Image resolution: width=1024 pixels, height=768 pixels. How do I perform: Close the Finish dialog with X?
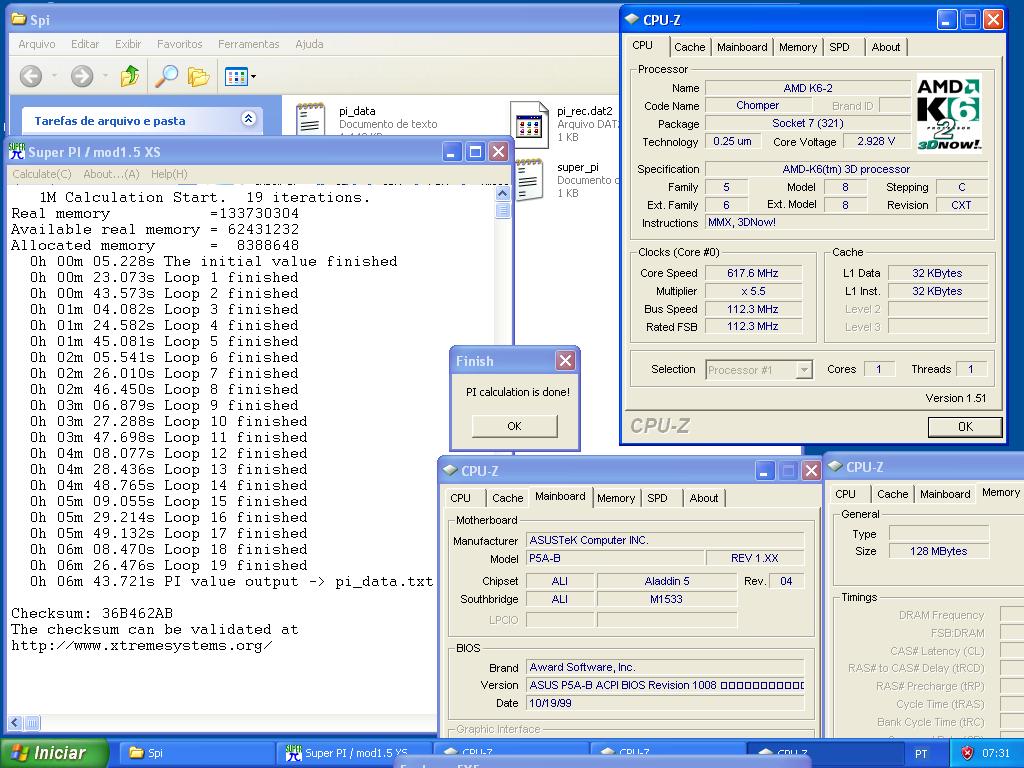[566, 360]
